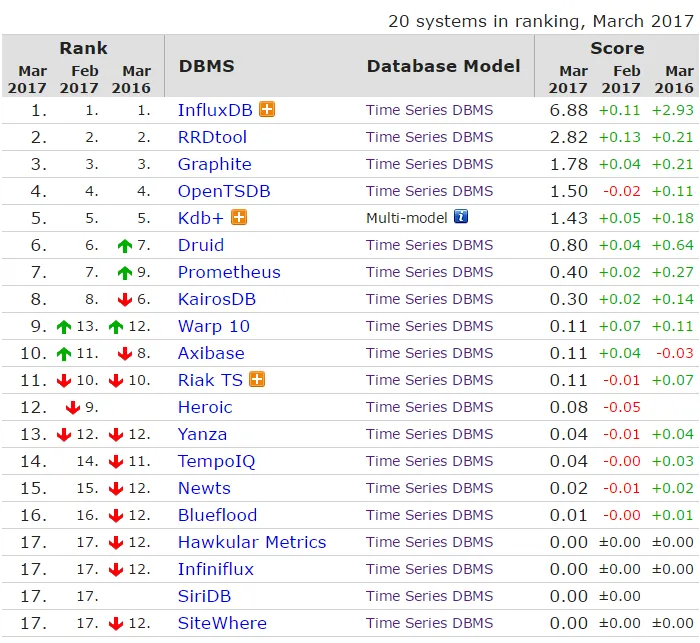Open the Newts link
Screen dimensions: 700x643
click(x=204, y=488)
